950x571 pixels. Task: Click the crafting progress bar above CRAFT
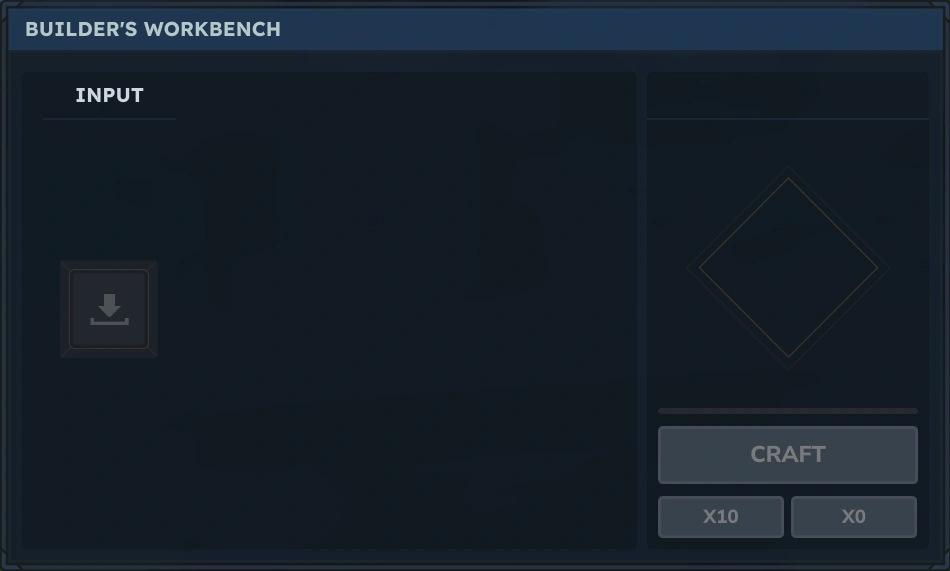[788, 411]
